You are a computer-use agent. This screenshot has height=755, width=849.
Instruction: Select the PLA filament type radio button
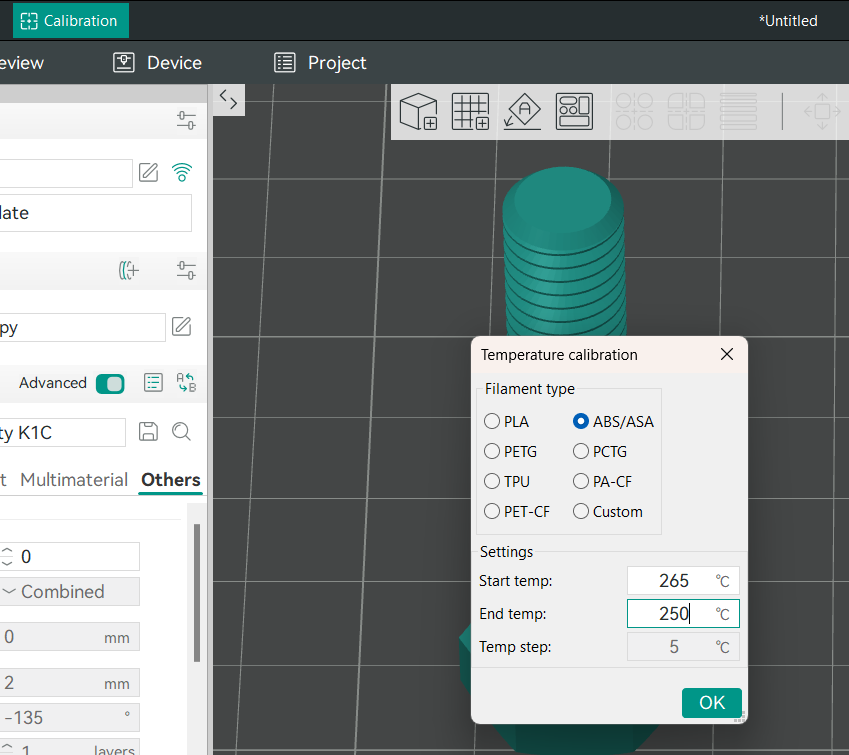click(x=492, y=422)
